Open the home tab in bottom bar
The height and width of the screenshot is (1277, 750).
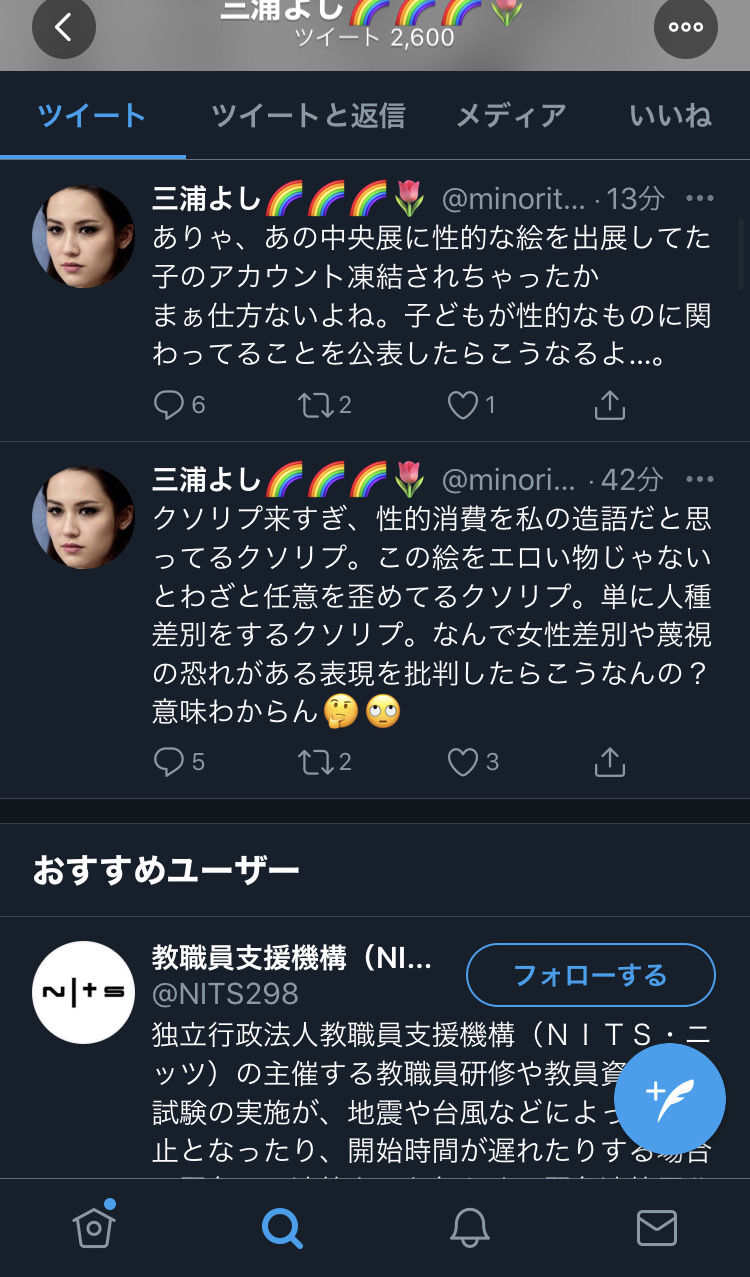pyautogui.click(x=94, y=1227)
